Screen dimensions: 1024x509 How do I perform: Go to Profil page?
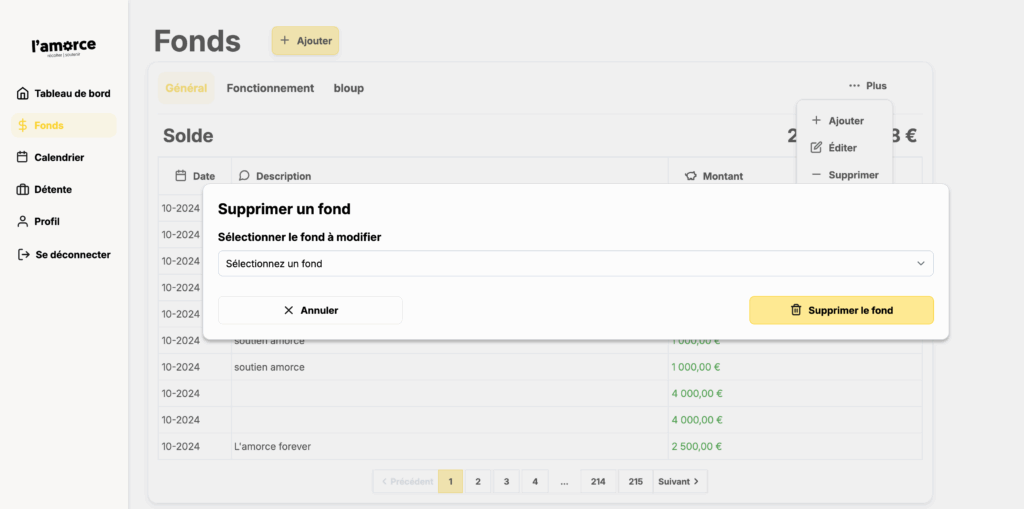coord(46,221)
